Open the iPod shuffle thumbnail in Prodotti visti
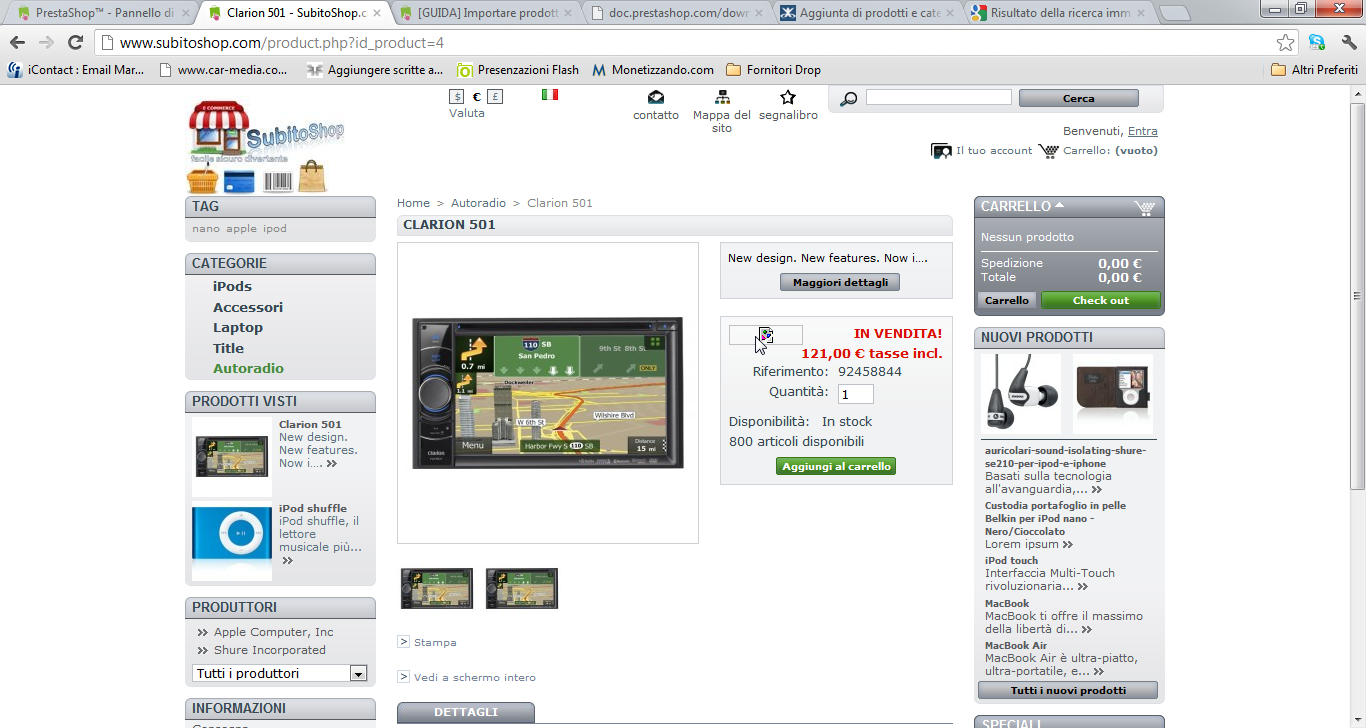The height and width of the screenshot is (728, 1366). 232,542
